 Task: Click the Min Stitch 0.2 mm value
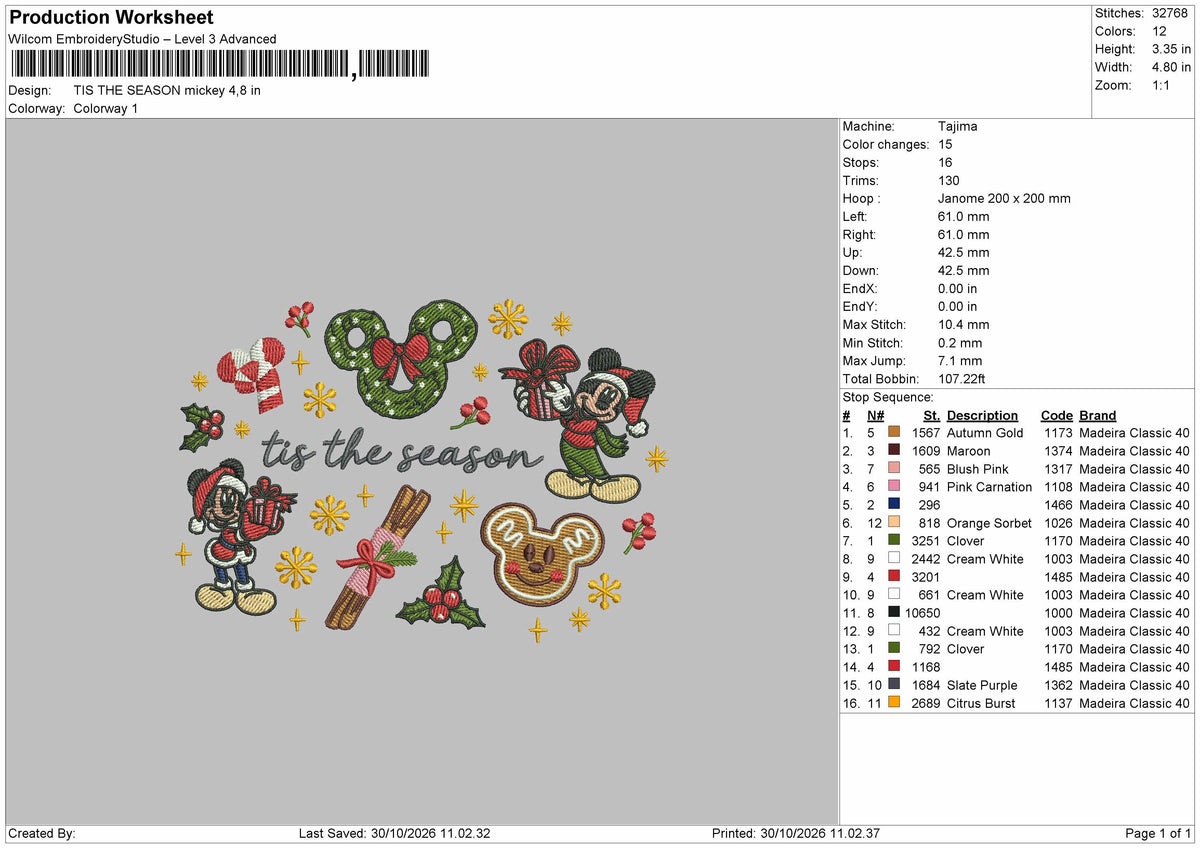coord(960,342)
